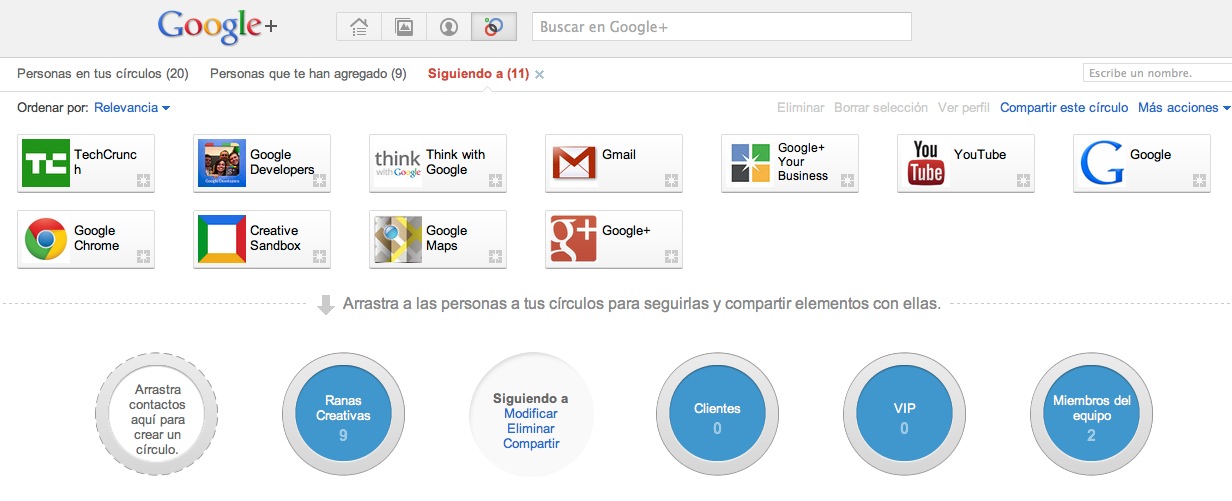Switch to Personas que te han agregado tab
Viewport: 1232px width, 501px height.
[308, 74]
